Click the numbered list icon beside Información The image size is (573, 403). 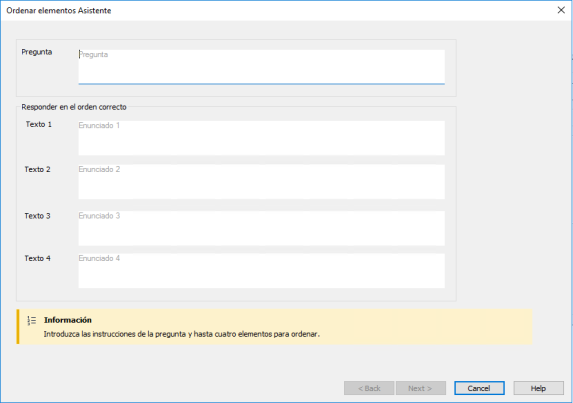tap(31, 320)
